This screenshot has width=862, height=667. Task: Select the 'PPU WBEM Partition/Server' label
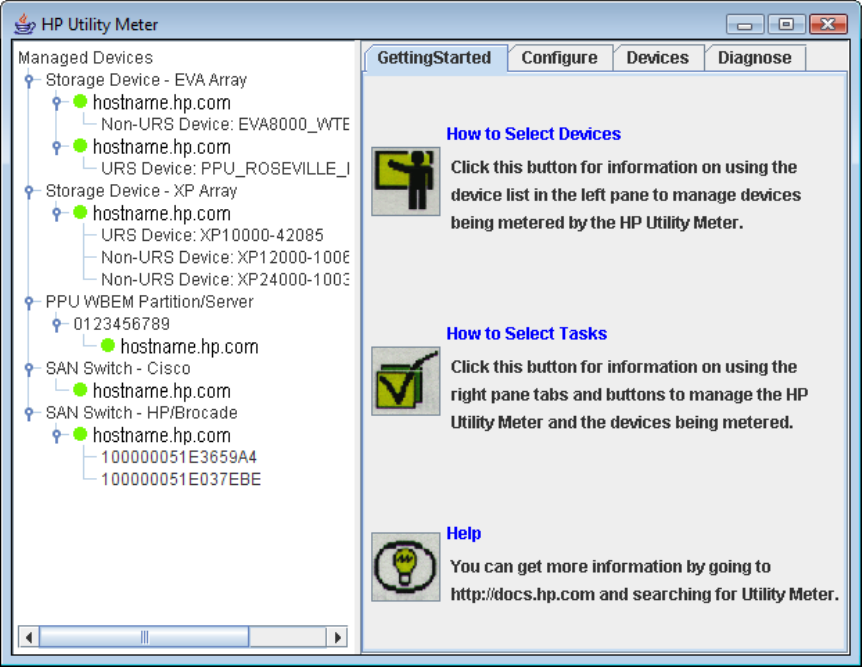150,302
